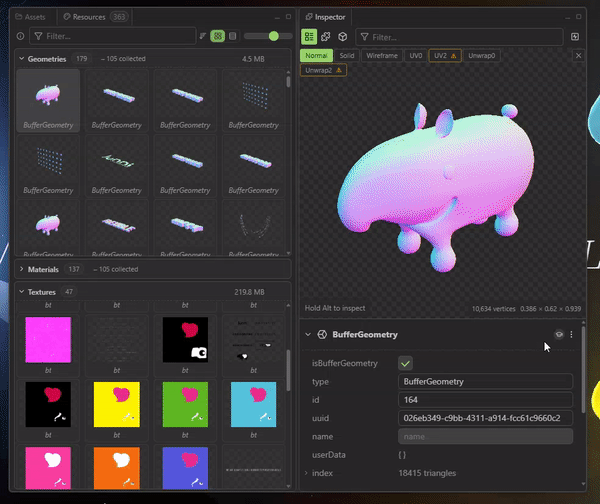Select the Inspector tab
The image size is (600, 504).
(x=325, y=17)
